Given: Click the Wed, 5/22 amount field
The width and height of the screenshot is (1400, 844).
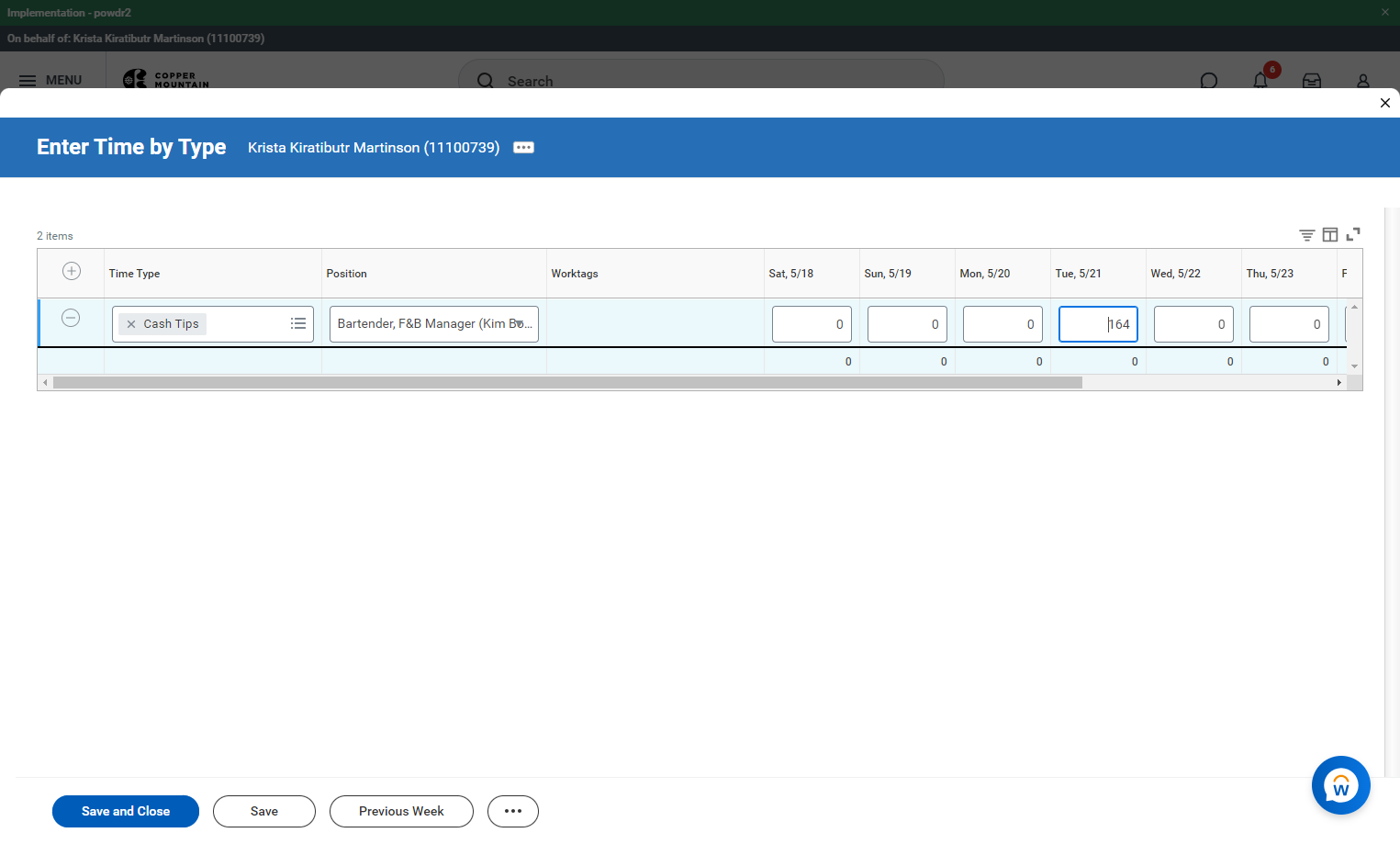Looking at the screenshot, I should click(x=1193, y=324).
